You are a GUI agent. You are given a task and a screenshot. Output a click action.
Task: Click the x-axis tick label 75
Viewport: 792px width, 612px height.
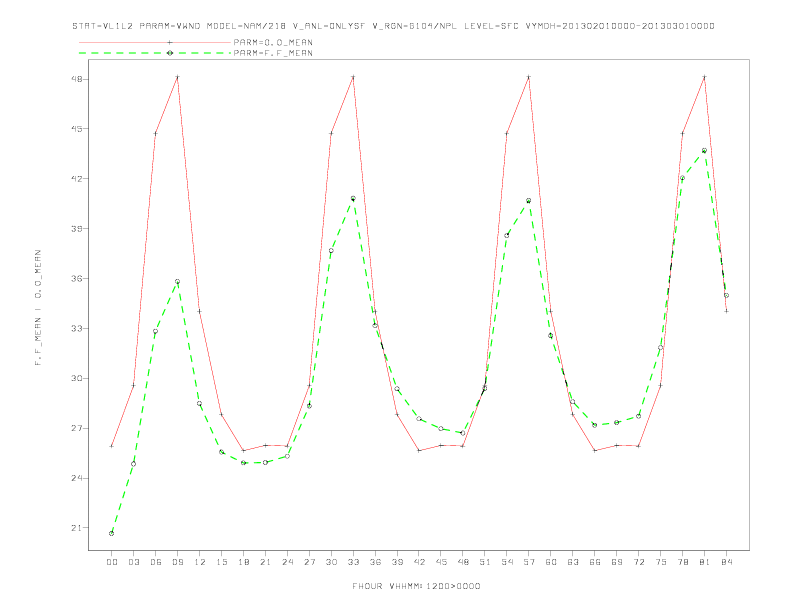click(x=661, y=562)
